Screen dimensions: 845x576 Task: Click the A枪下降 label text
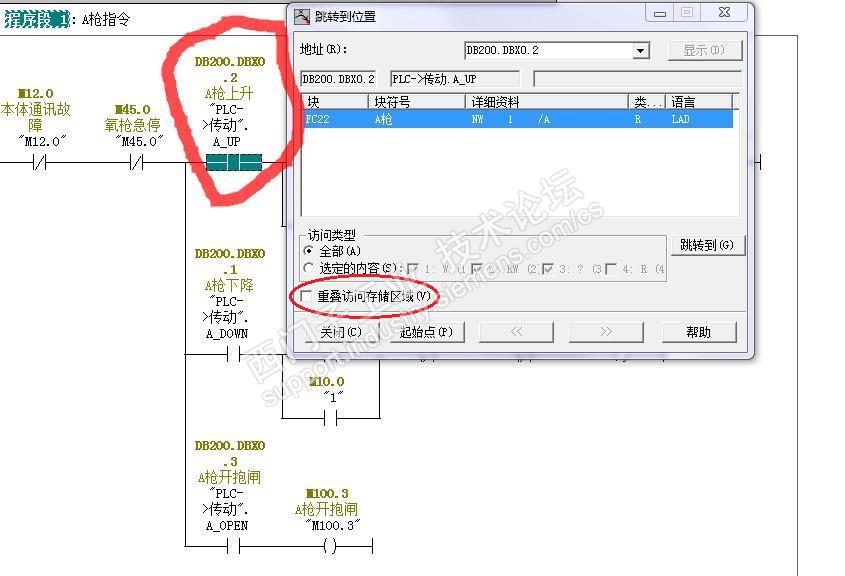pos(228,285)
